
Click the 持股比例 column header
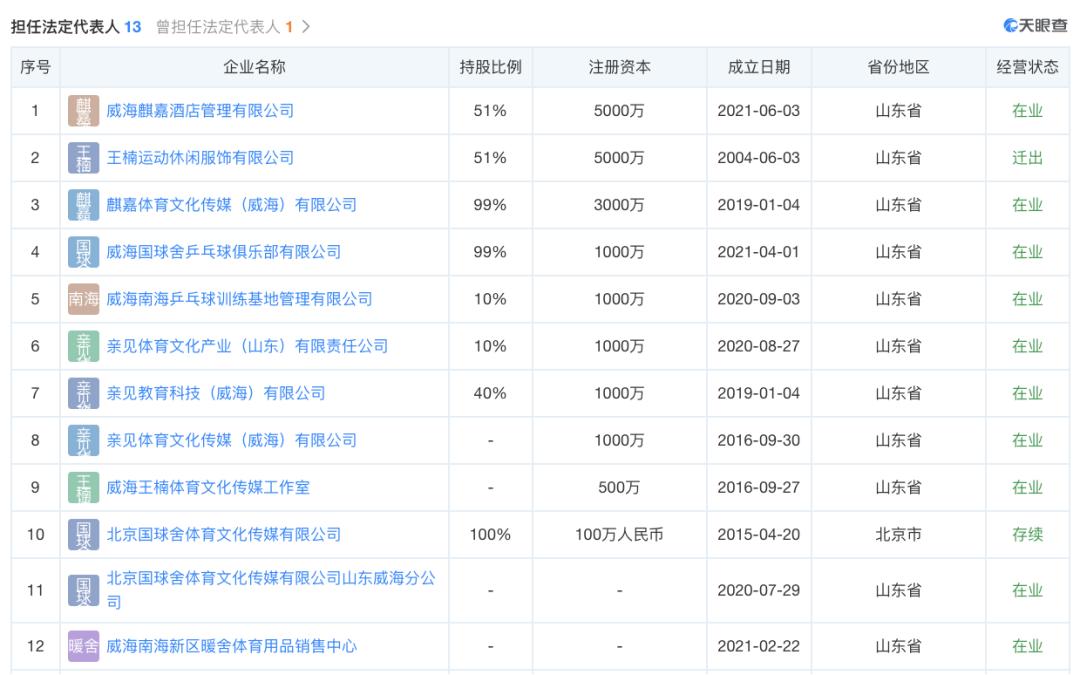click(490, 67)
